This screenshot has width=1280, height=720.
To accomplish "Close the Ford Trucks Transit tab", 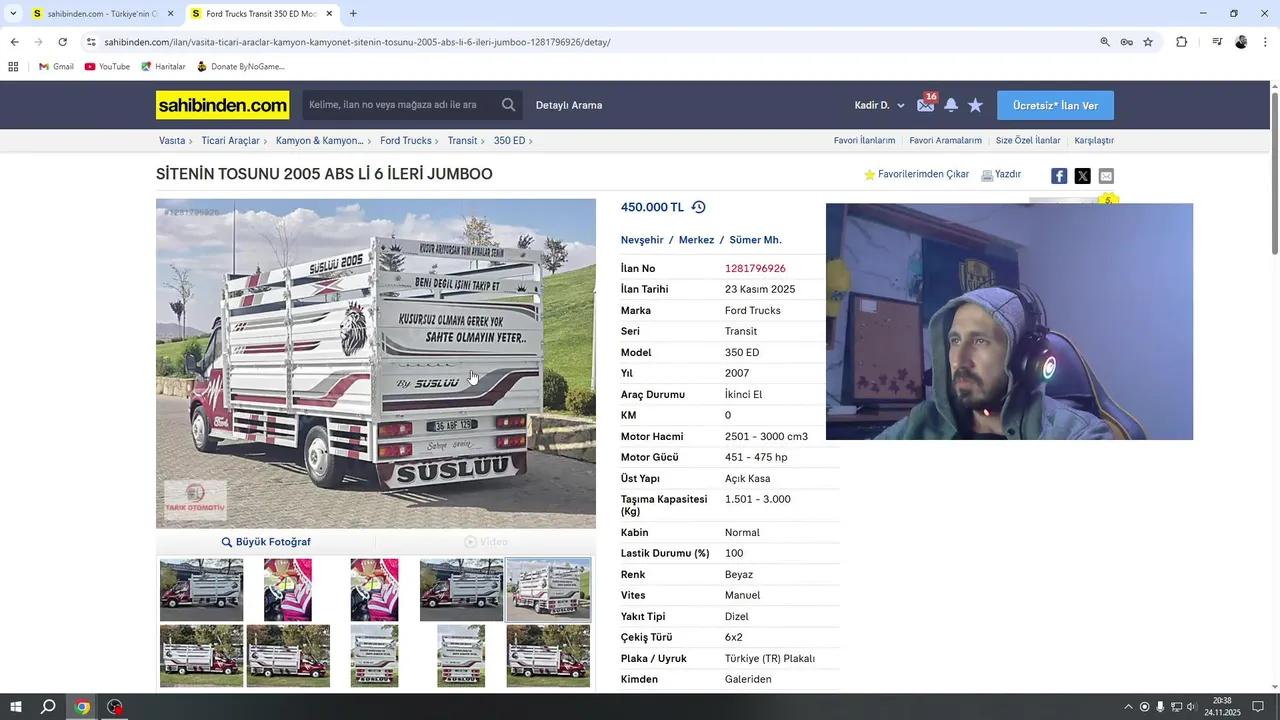I will click(329, 14).
